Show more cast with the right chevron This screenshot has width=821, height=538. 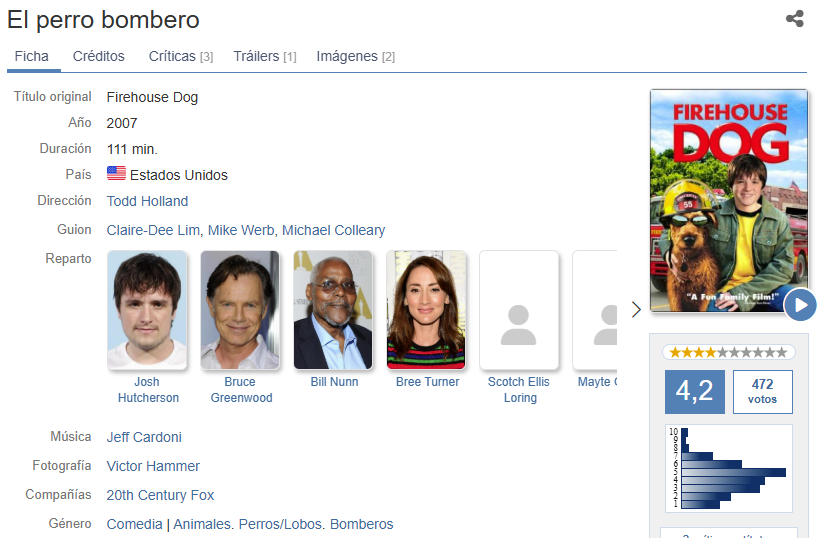click(636, 309)
